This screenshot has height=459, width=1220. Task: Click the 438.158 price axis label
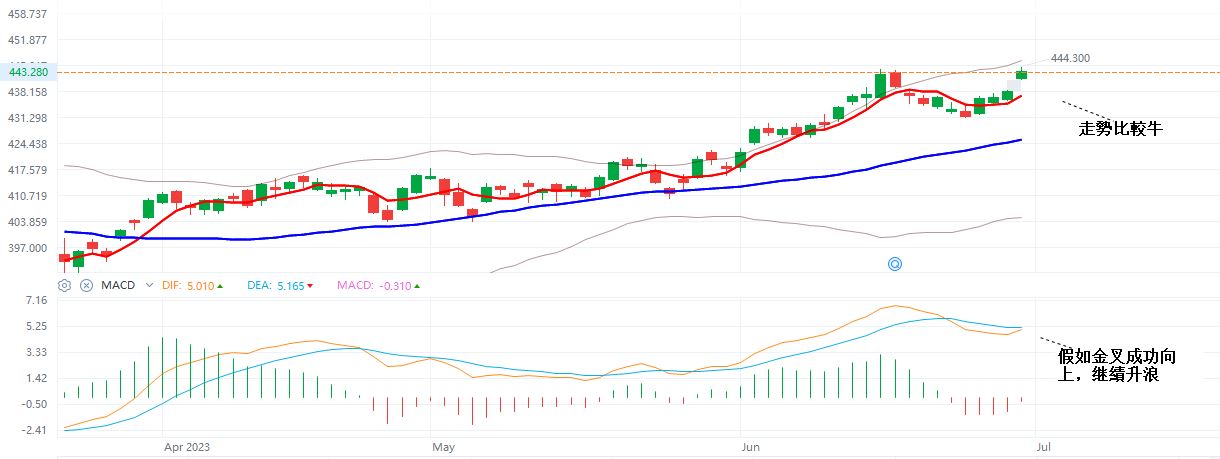point(28,92)
